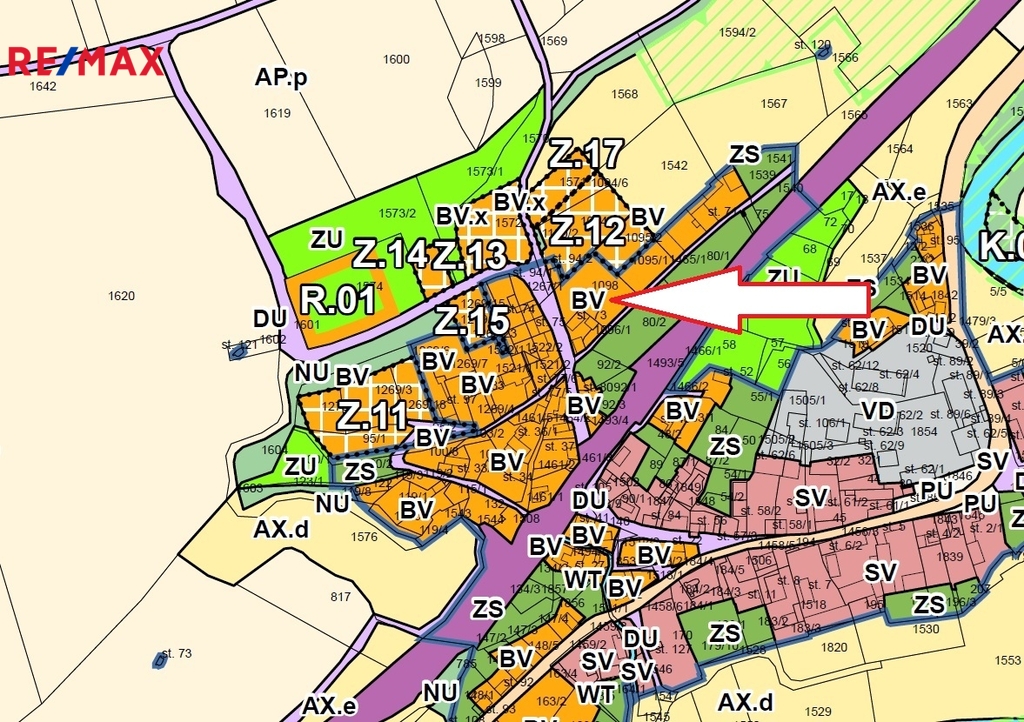The width and height of the screenshot is (1024, 722).
Task: Select parcel number 1600
Action: tap(396, 60)
